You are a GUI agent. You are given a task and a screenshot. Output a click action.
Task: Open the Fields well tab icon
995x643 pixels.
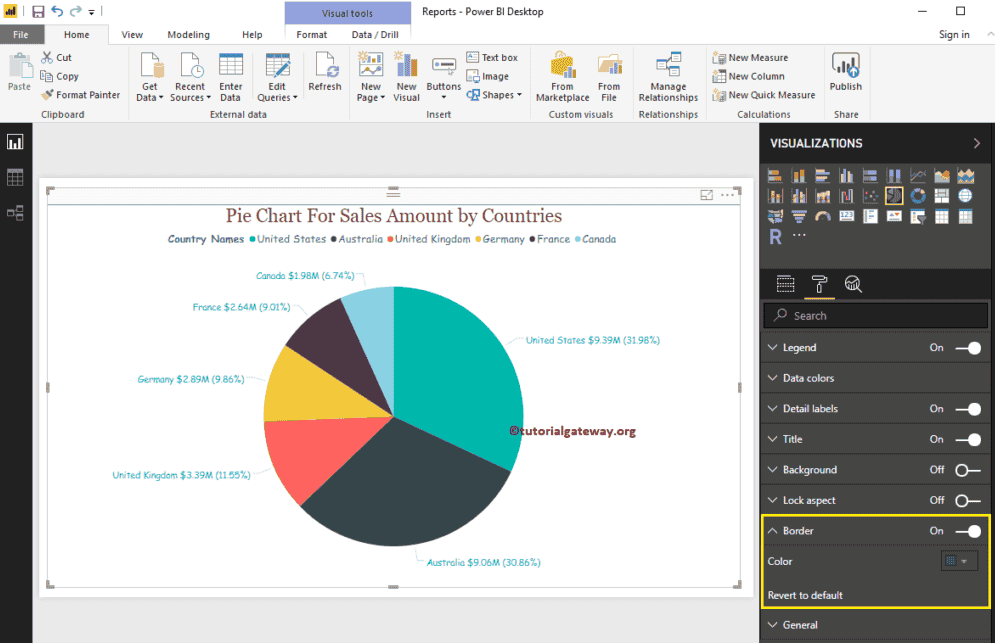pos(786,284)
